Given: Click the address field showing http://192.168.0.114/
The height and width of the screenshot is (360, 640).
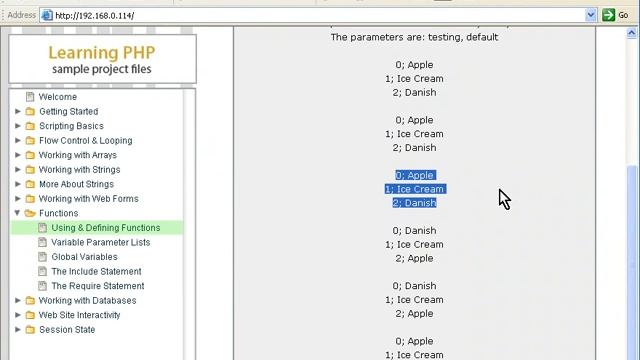Looking at the screenshot, I should click(318, 16).
